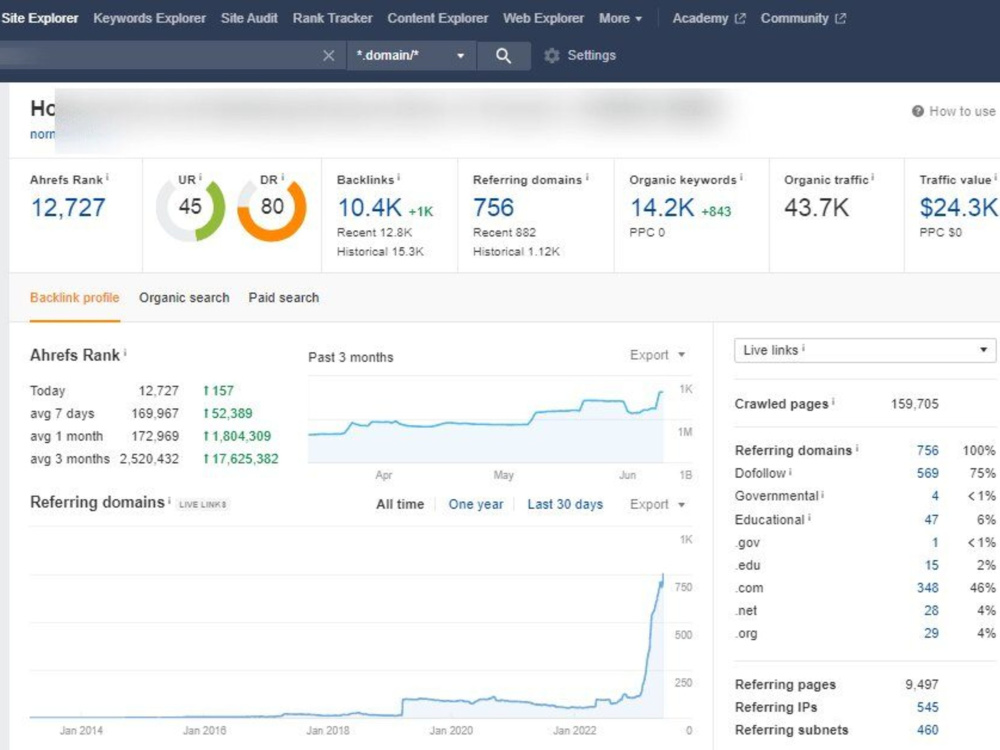This screenshot has height=750, width=1000.
Task: Open Settings gear icon
Action: tap(552, 55)
